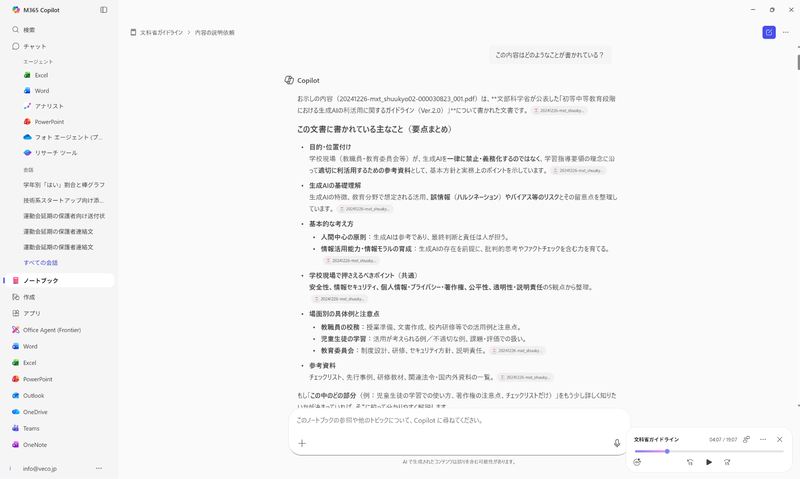The width and height of the screenshot is (800, 479).
Task: Collapse the sidebar with the panel icon
Action: coord(104,10)
